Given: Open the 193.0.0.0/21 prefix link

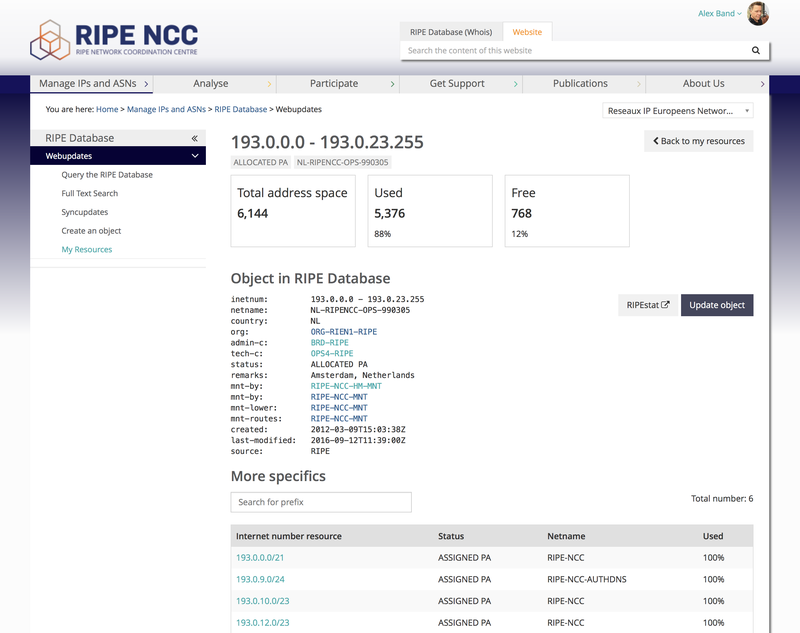Looking at the screenshot, I should coord(260,558).
